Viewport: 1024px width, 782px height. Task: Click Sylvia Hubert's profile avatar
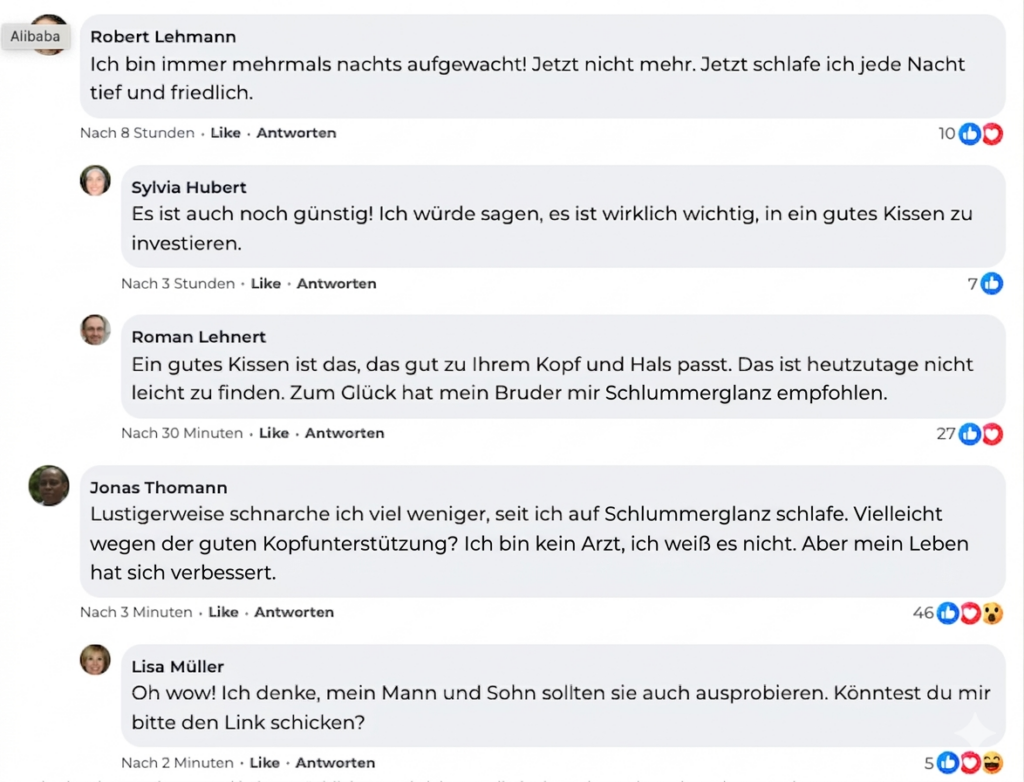coord(96,180)
